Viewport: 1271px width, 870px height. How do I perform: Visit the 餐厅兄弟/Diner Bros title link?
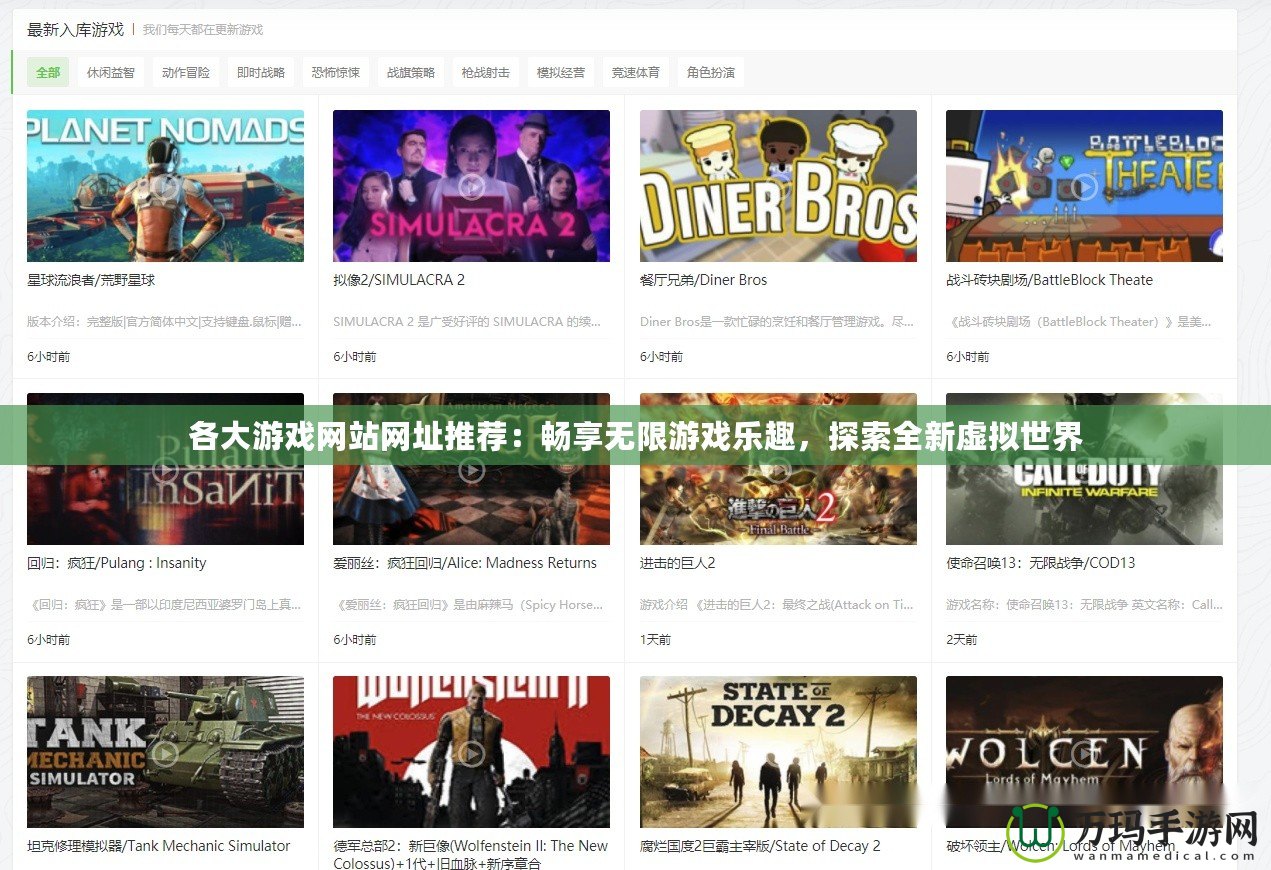(704, 280)
